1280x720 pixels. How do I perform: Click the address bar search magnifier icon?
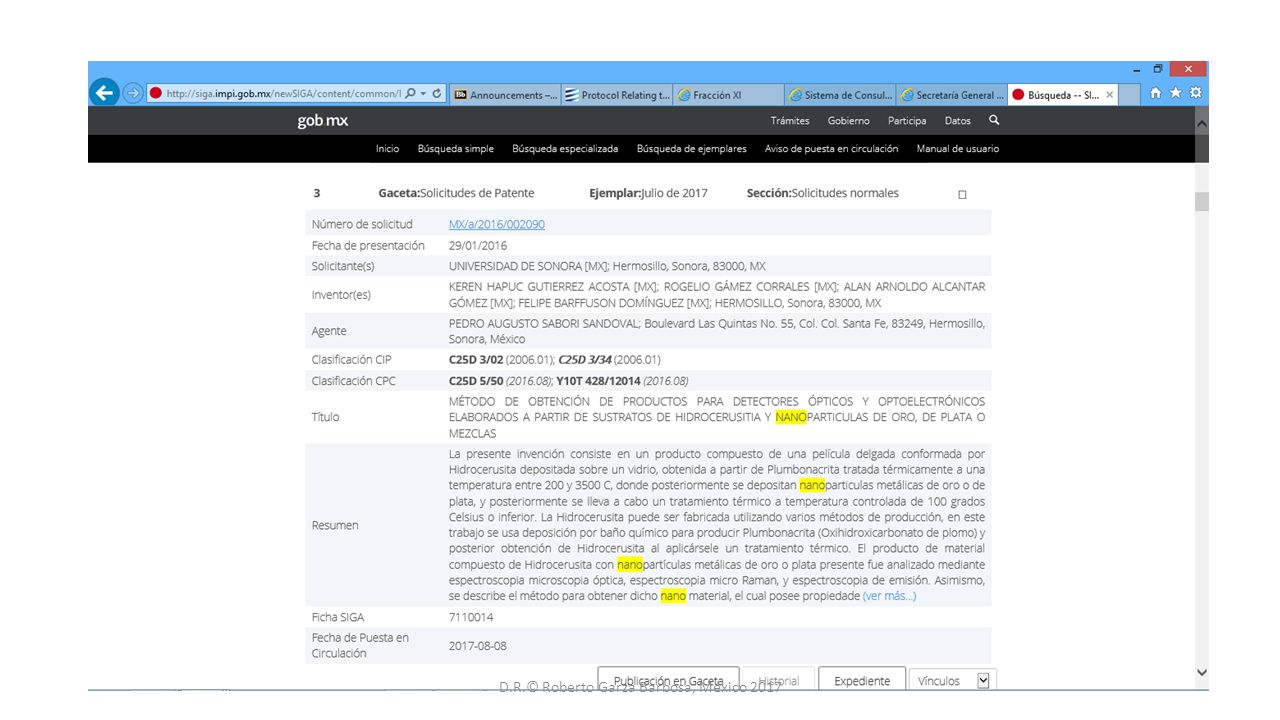(410, 94)
